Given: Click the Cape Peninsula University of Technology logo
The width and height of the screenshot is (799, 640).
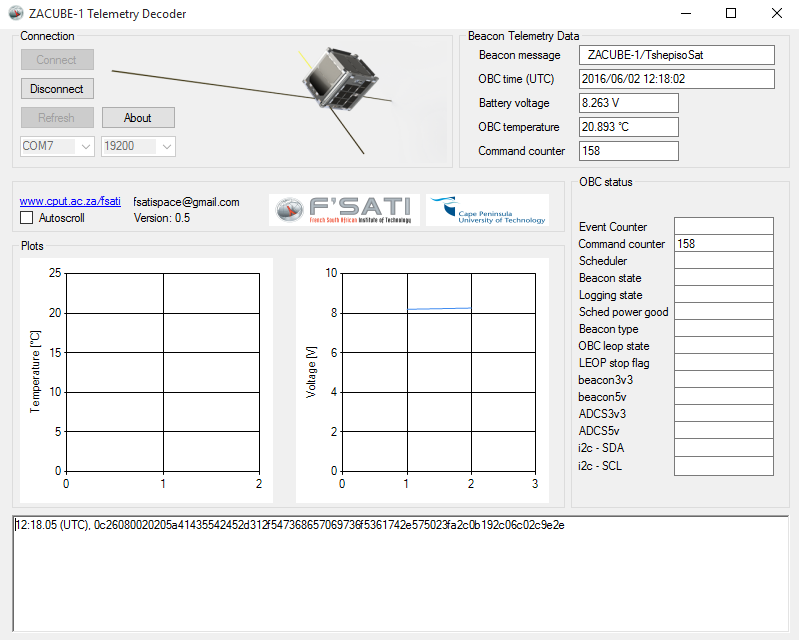Looking at the screenshot, I should 488,210.
